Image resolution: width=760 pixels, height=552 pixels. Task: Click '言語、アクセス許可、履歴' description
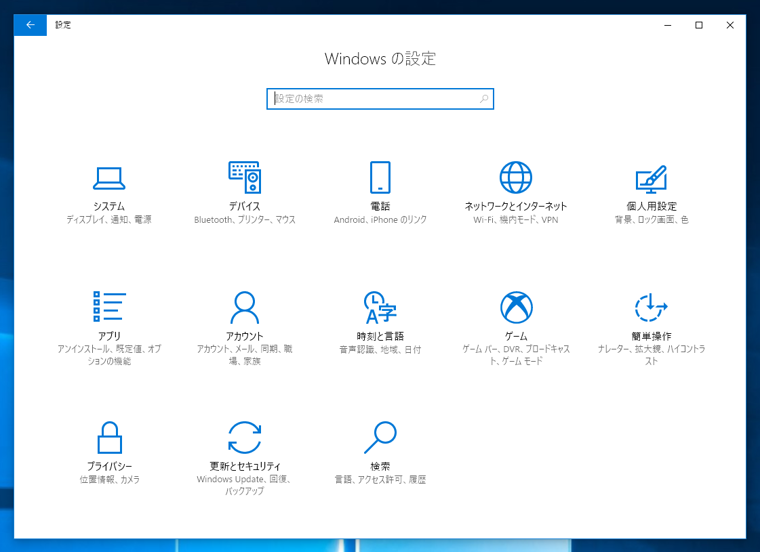380,480
